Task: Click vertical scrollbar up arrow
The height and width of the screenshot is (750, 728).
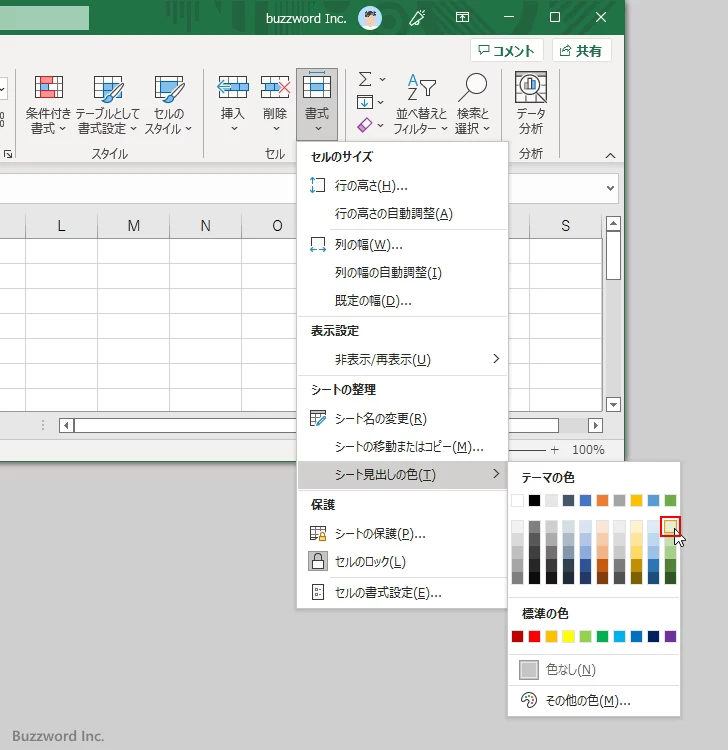Action: [x=613, y=223]
